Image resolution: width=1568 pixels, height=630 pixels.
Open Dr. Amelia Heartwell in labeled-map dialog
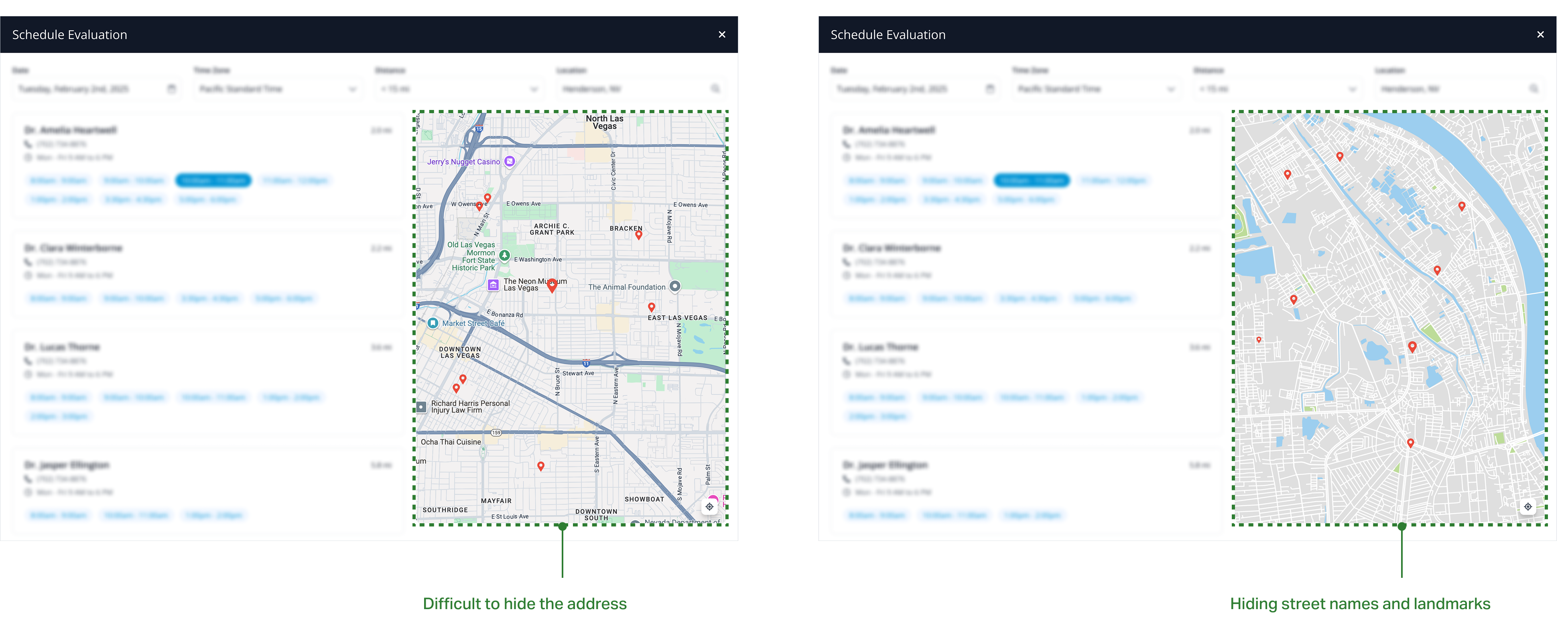(x=71, y=130)
